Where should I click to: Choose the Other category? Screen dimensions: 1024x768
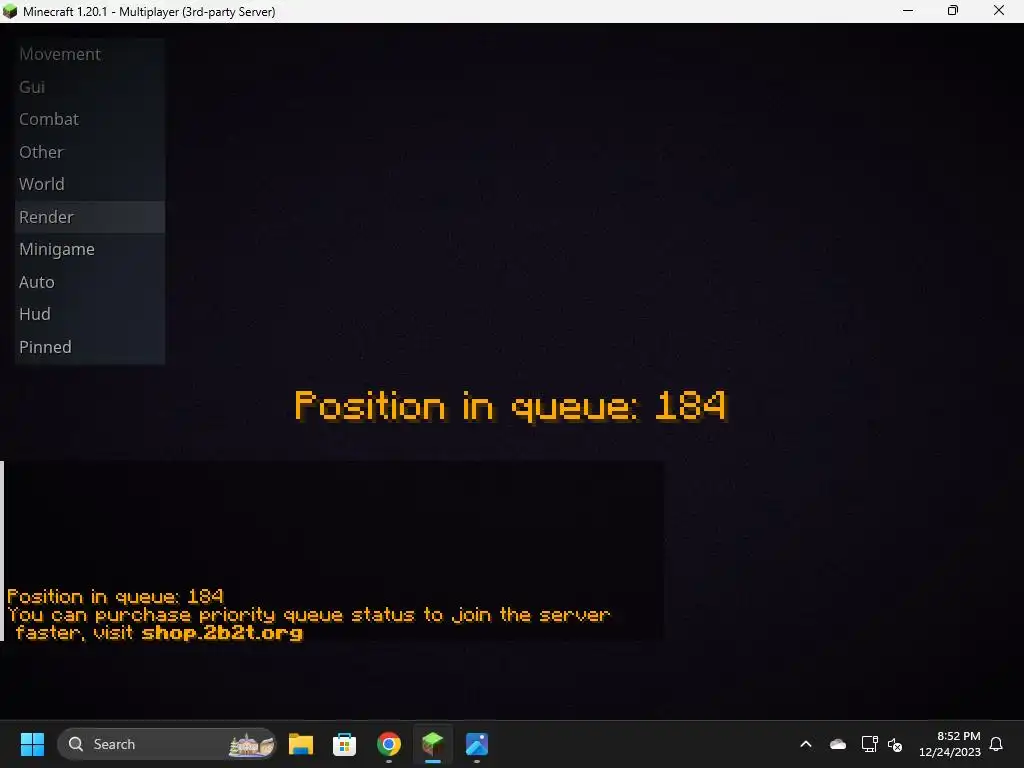click(89, 152)
